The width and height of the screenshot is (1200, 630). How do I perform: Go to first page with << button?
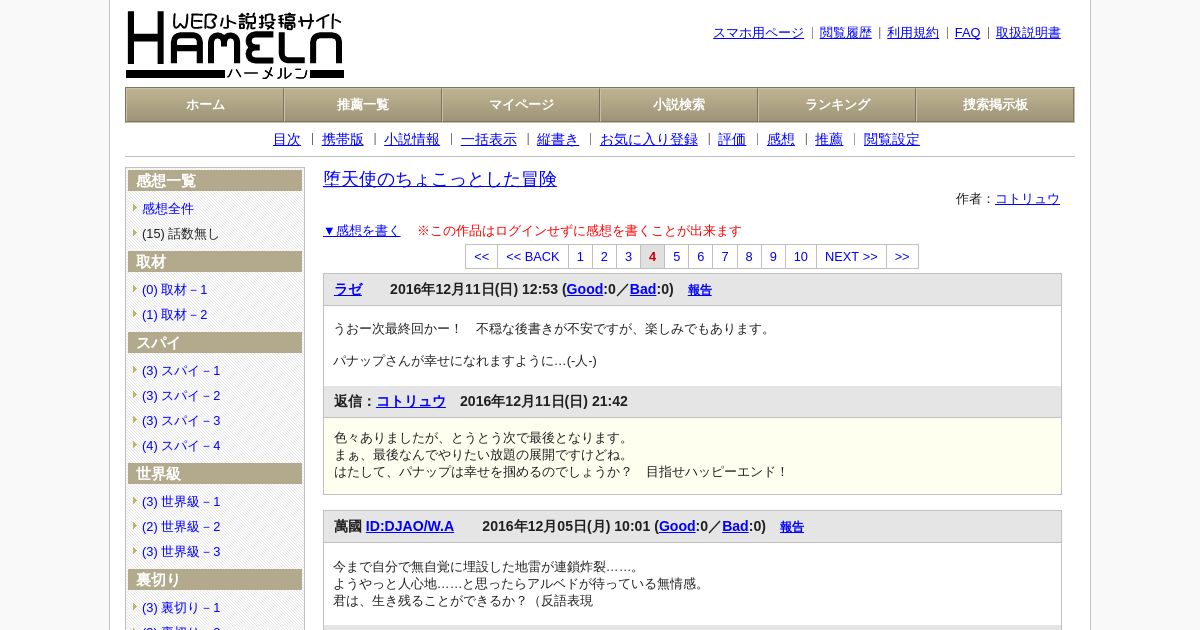pyautogui.click(x=482, y=257)
